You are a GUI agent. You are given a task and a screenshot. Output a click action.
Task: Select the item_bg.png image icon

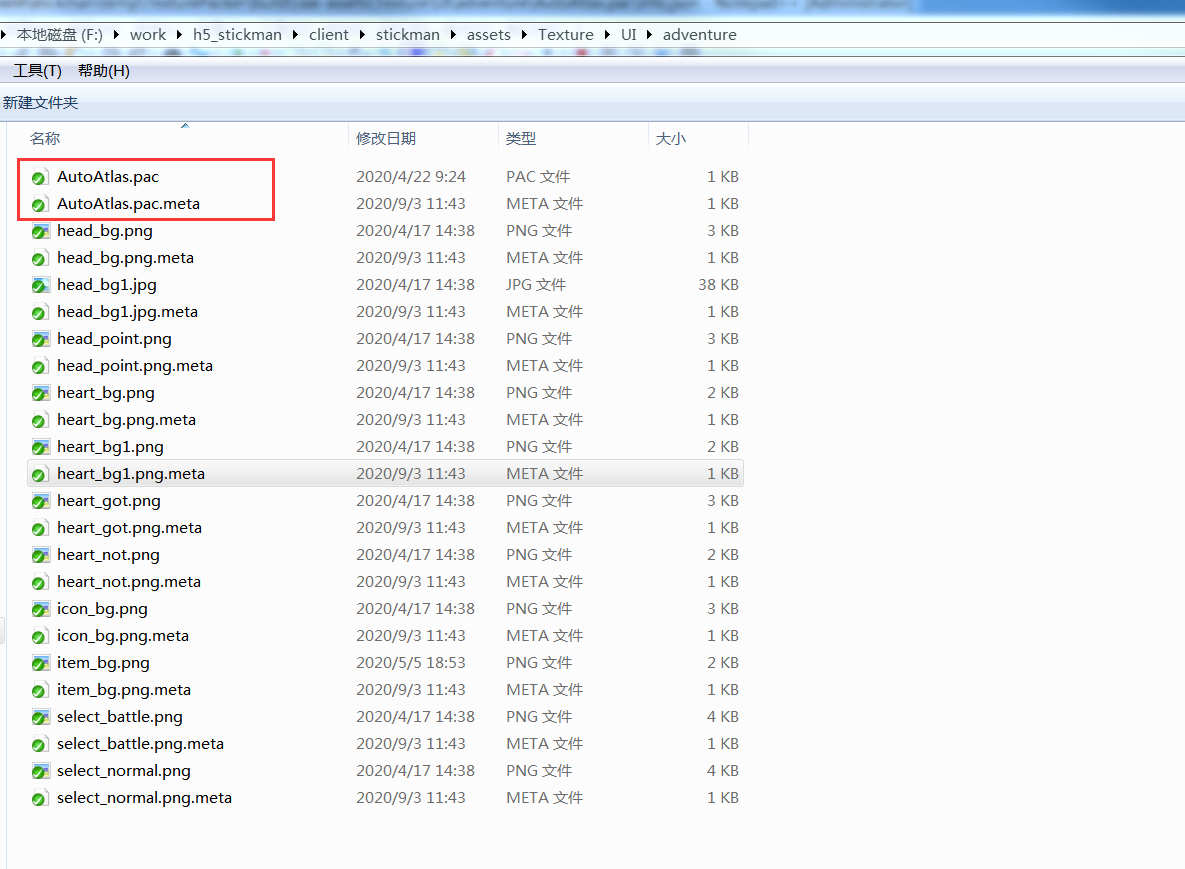point(40,663)
